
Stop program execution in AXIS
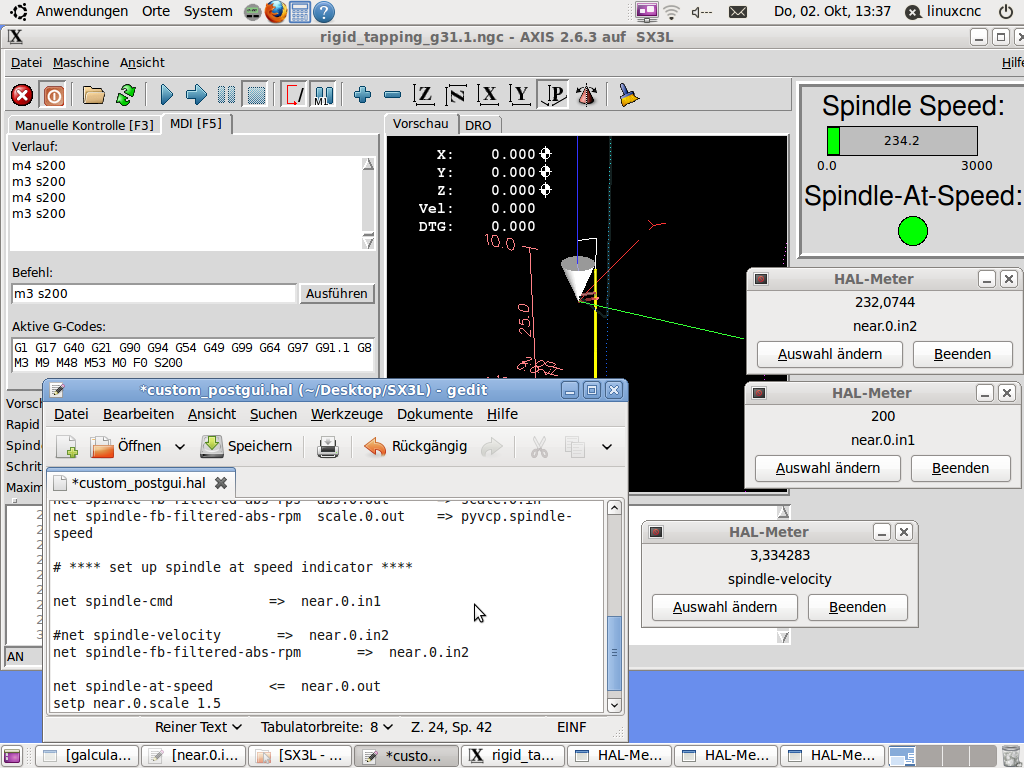point(256,95)
